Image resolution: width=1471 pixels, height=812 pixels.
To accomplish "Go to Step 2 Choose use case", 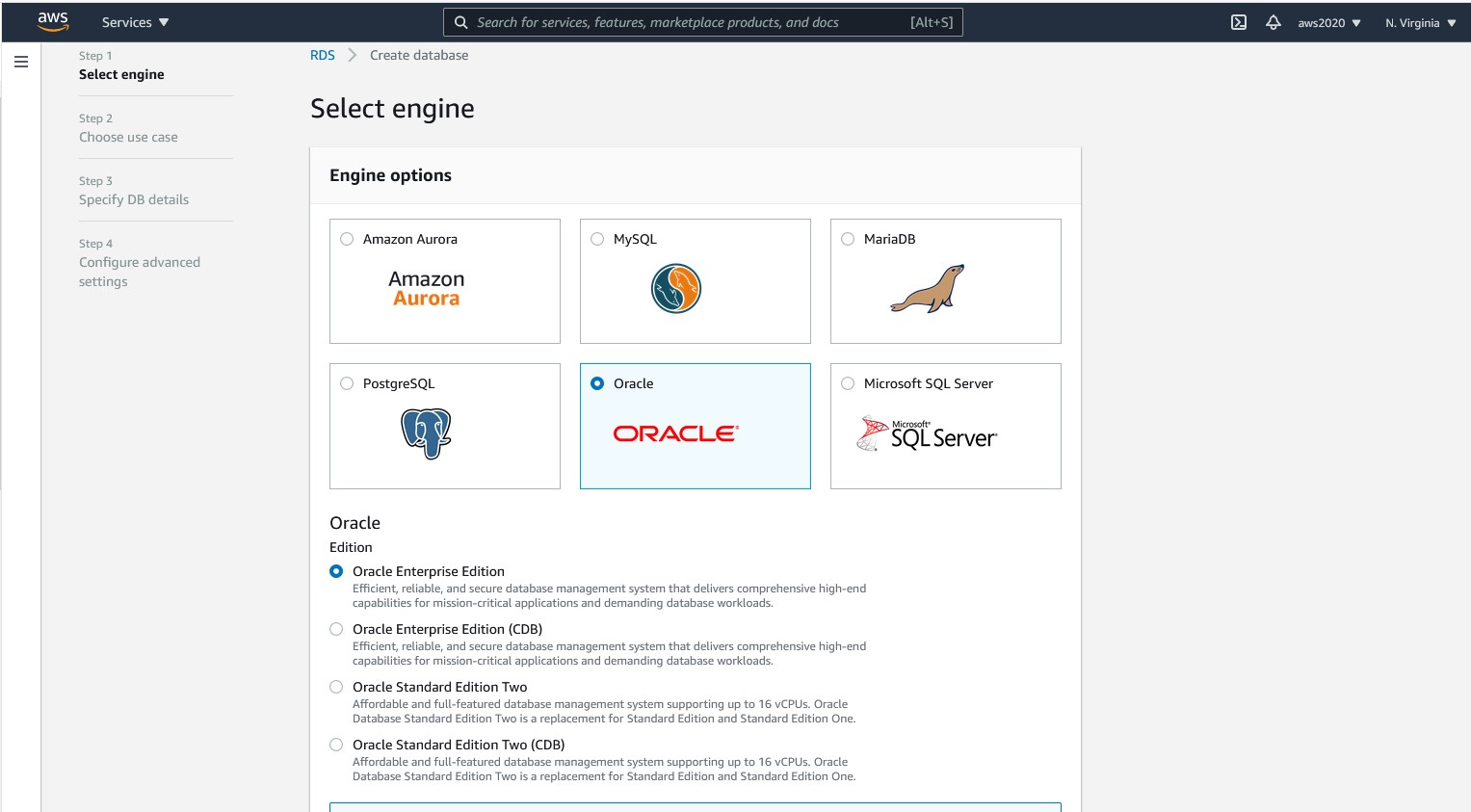I will click(128, 137).
